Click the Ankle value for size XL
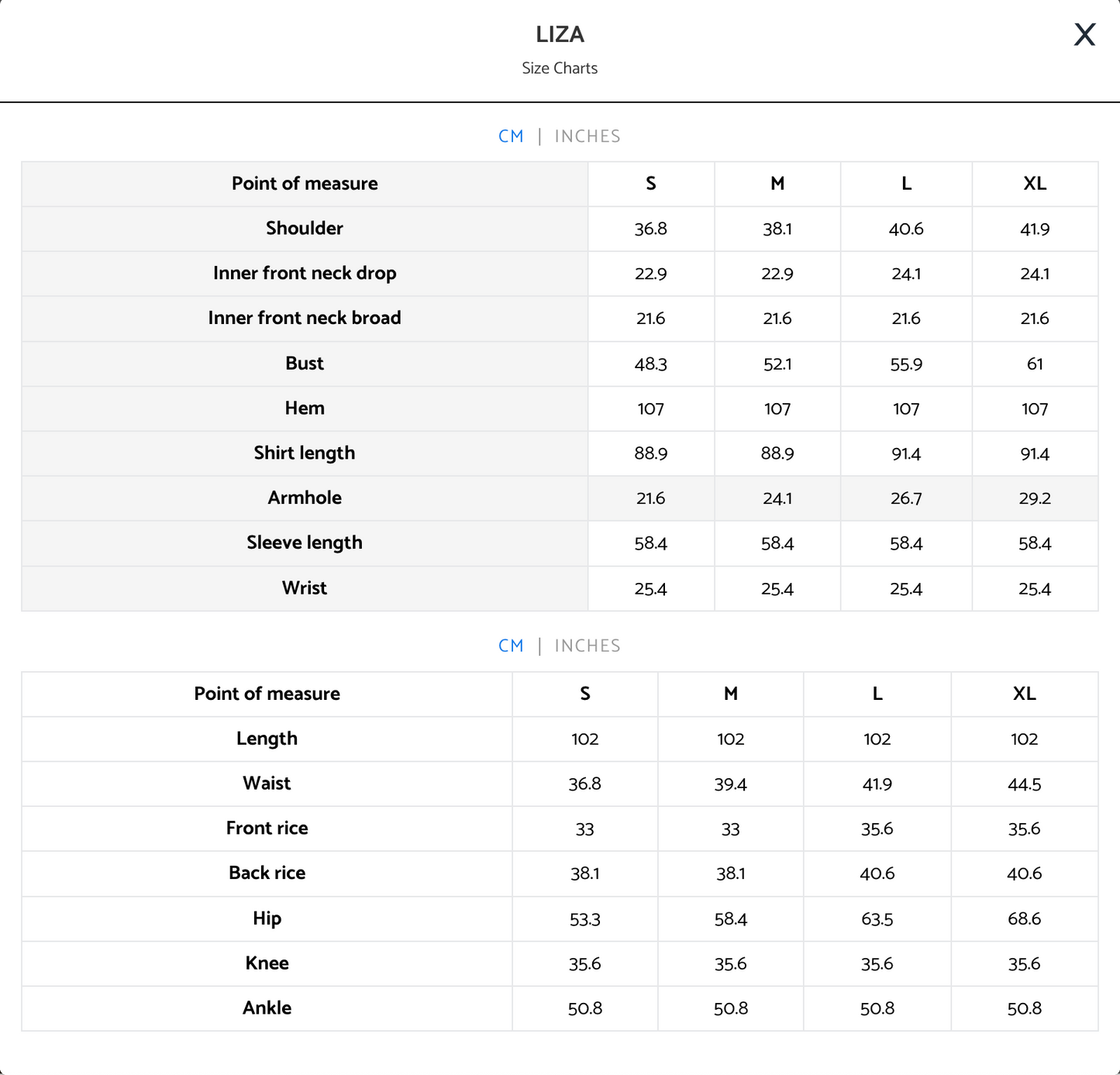 pyautogui.click(x=1024, y=1009)
